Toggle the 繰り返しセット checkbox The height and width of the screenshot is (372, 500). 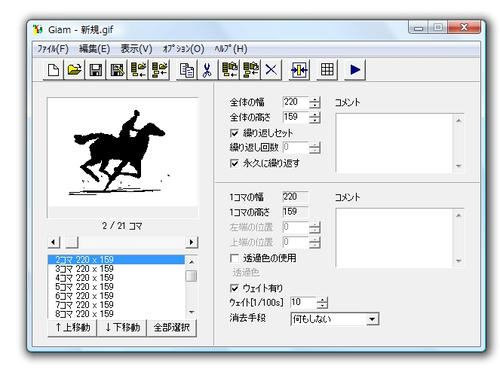(x=234, y=133)
